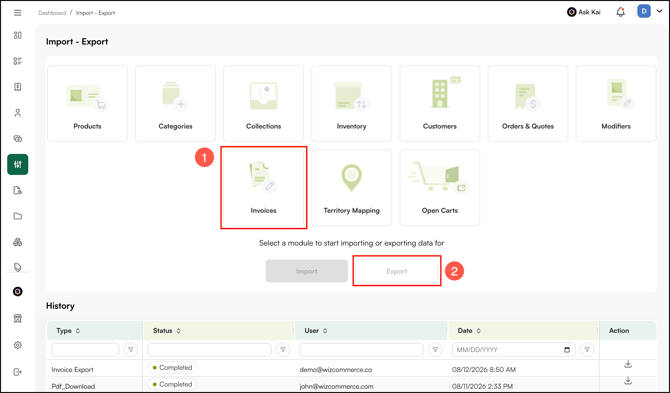Open filter options for Date column
The height and width of the screenshot is (393, 670).
(587, 349)
